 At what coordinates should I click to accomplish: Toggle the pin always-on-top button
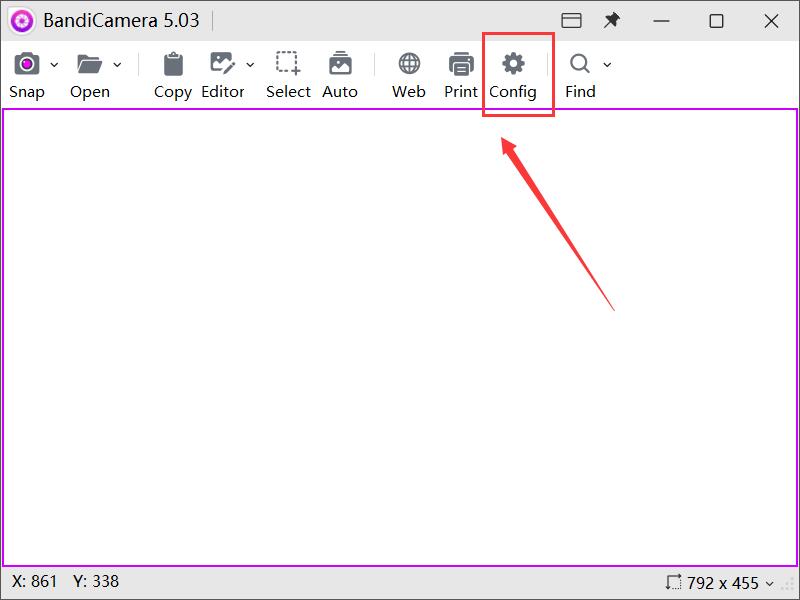coord(612,20)
